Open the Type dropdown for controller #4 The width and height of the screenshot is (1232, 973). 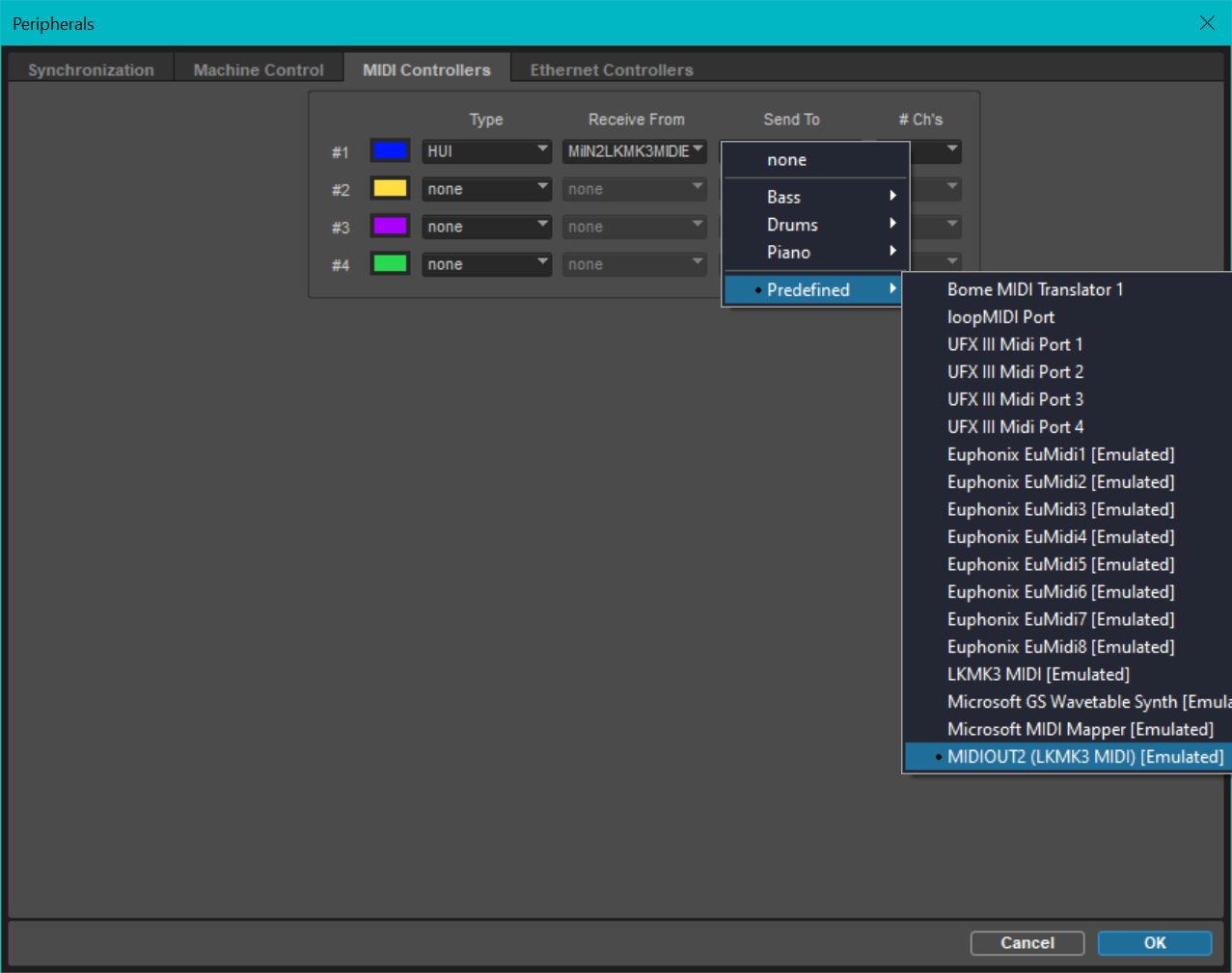[x=486, y=264]
